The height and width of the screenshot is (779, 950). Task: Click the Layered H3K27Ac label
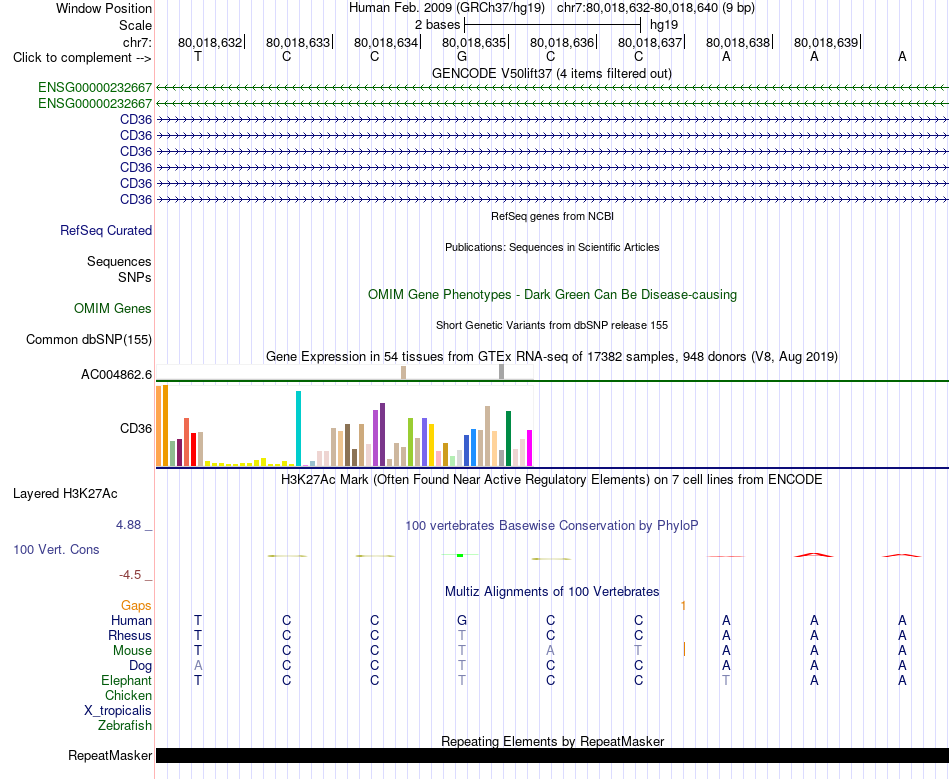click(65, 494)
